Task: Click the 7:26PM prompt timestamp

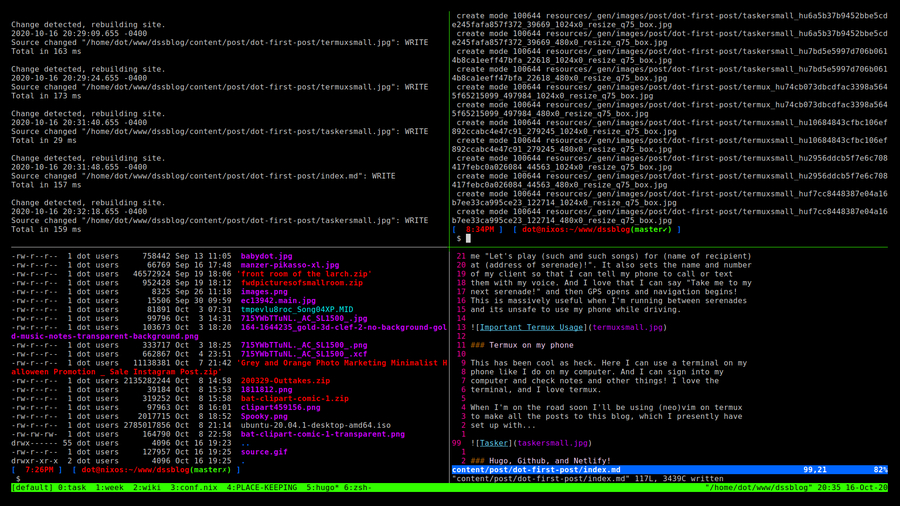Action: 39,470
